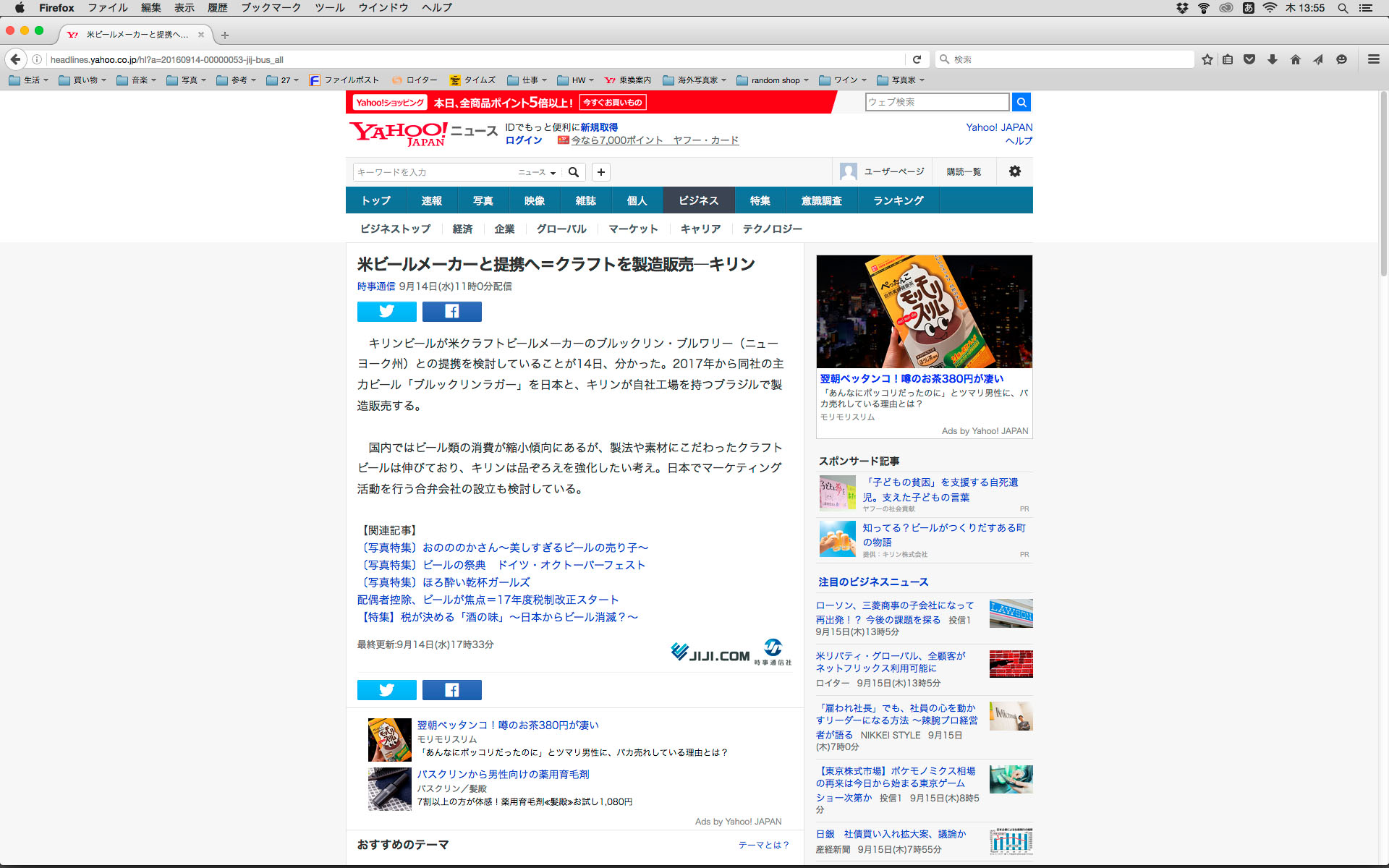The height and width of the screenshot is (868, 1389).
Task: Share article via top Twitter button
Action: click(386, 312)
